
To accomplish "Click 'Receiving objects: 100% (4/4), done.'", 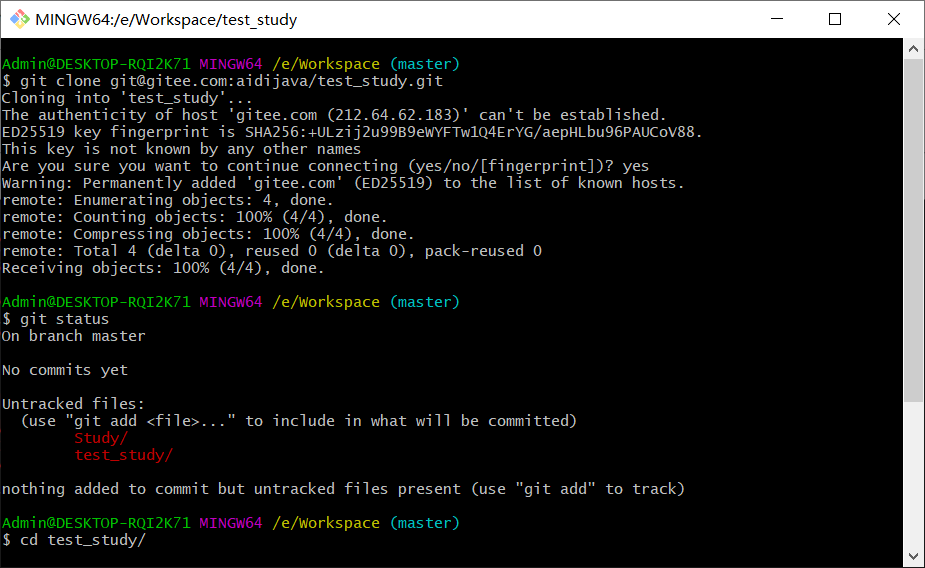I will (x=163, y=268).
